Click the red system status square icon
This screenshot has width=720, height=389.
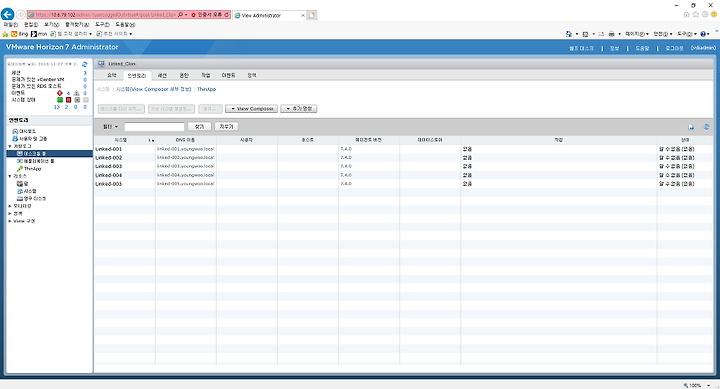point(68,100)
